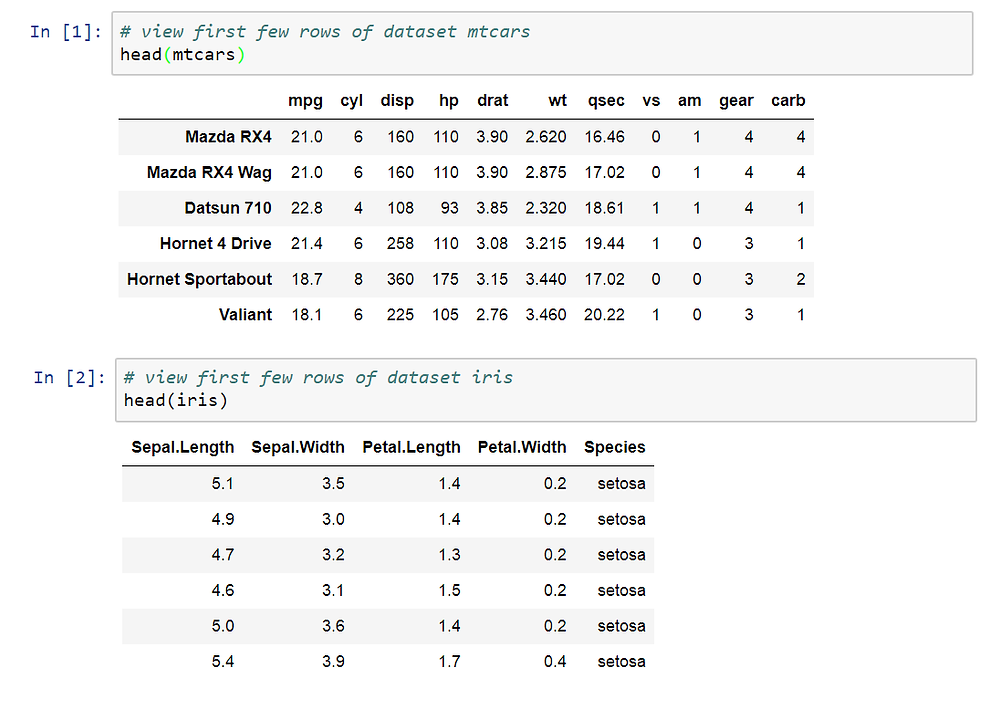The image size is (1000, 710).
Task: Click the comment line mentioning dataset mtcars
Action: click(325, 32)
